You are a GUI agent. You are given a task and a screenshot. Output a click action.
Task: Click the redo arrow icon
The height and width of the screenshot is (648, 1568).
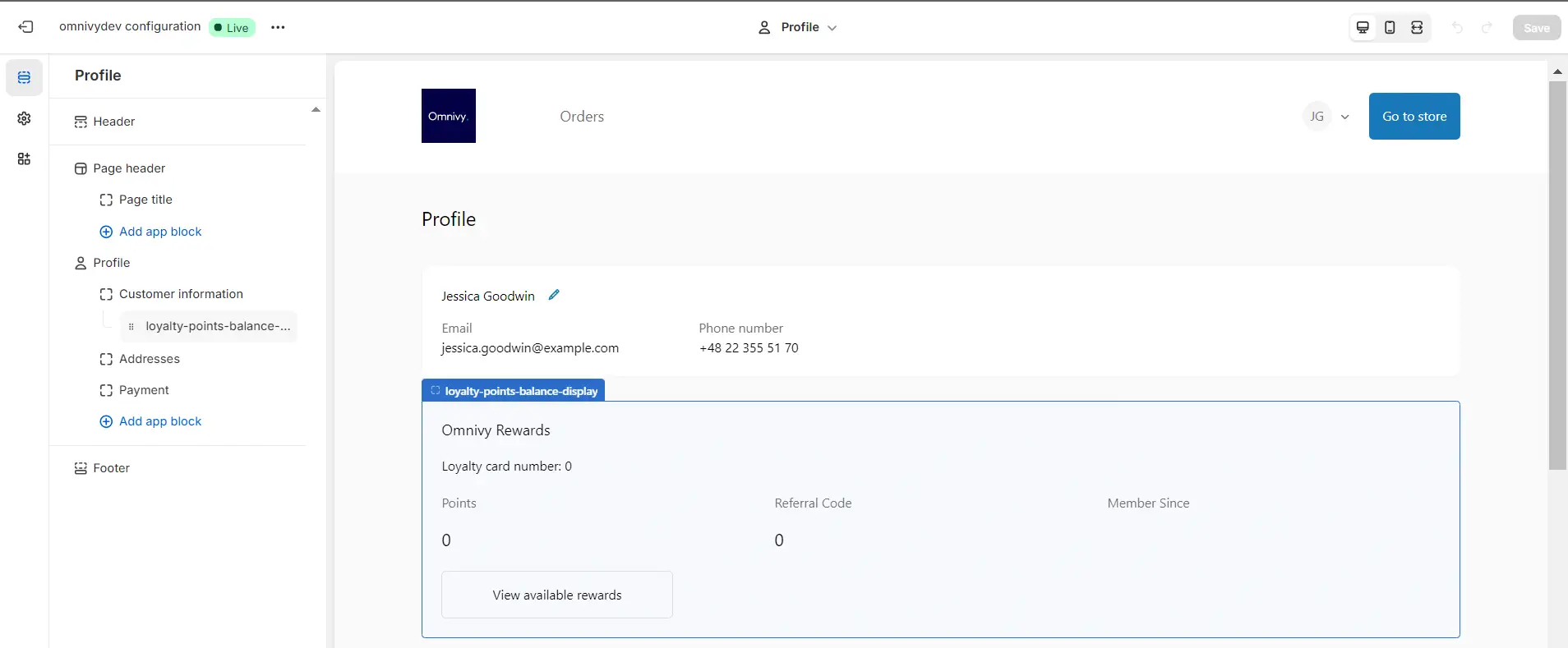click(1487, 27)
